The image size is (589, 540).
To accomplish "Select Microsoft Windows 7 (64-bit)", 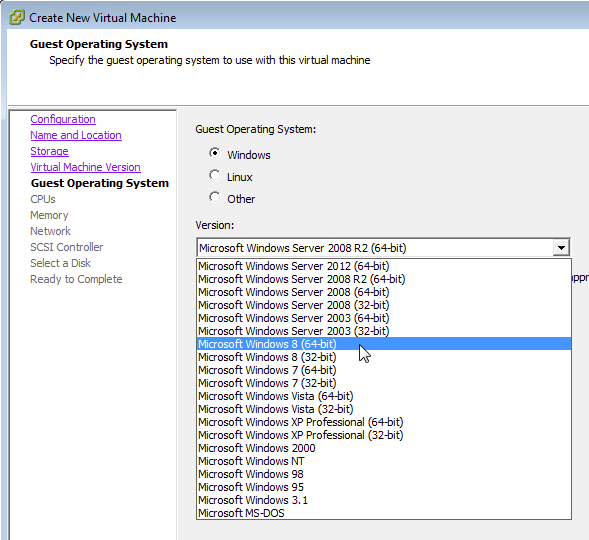I will [x=384, y=370].
